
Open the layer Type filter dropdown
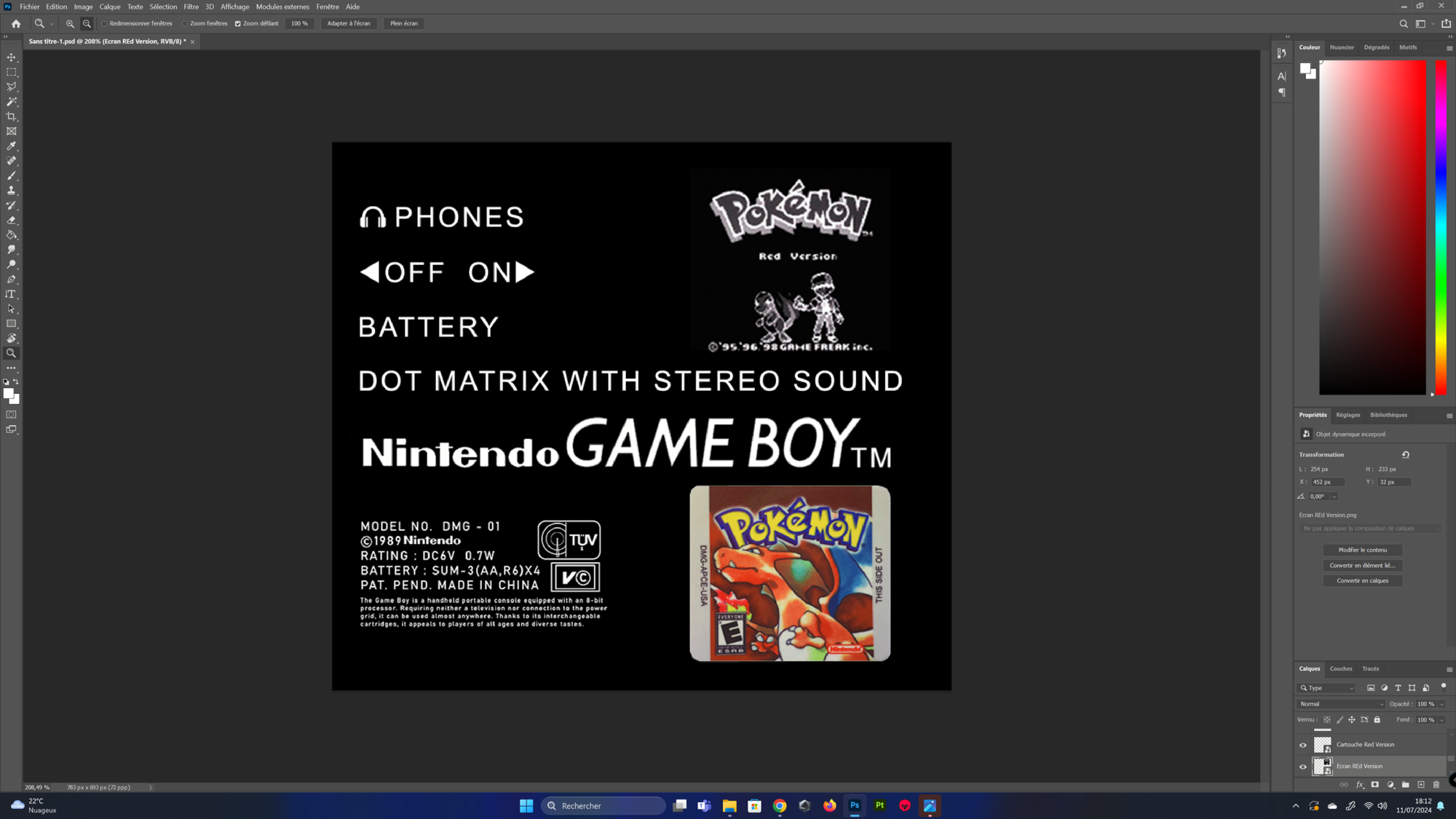(1327, 688)
